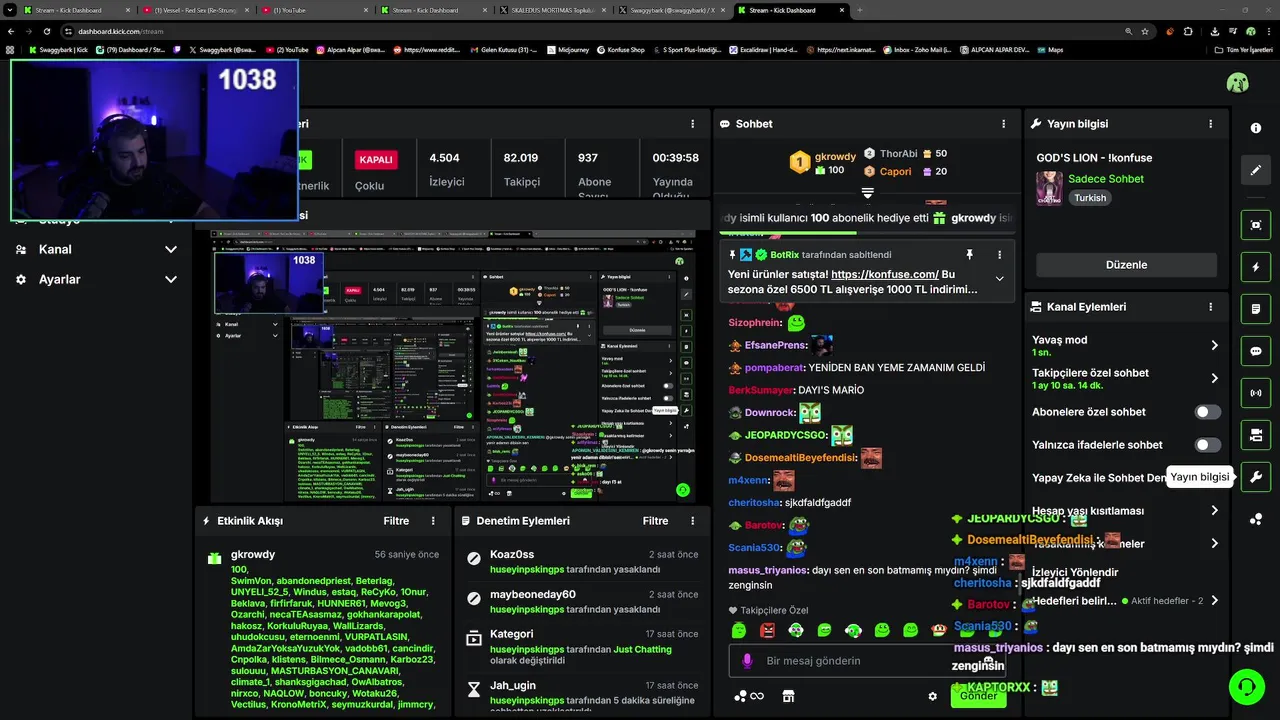1280x720 pixels.
Task: Click the stream category thumbnail image
Action: (1049, 188)
